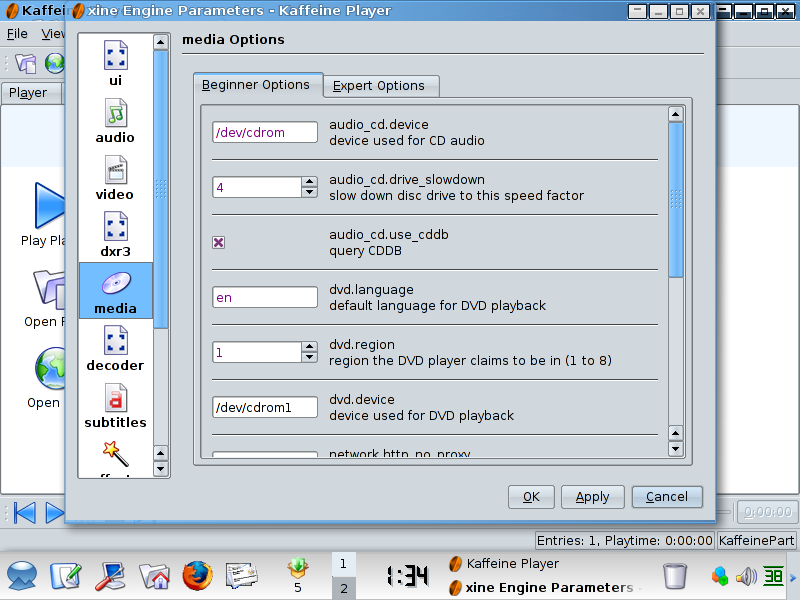Image resolution: width=800 pixels, height=600 pixels.
Task: Decrease dvd.region value with down arrow
Action: [310, 357]
